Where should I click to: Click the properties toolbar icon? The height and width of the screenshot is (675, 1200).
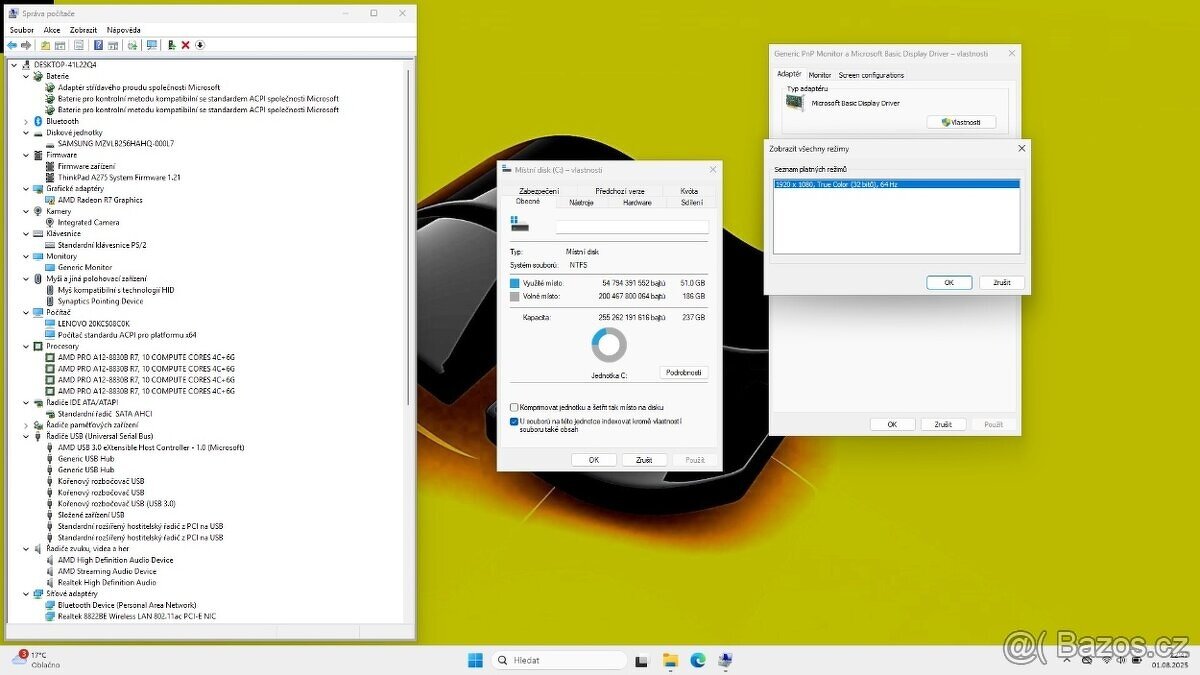pos(79,45)
